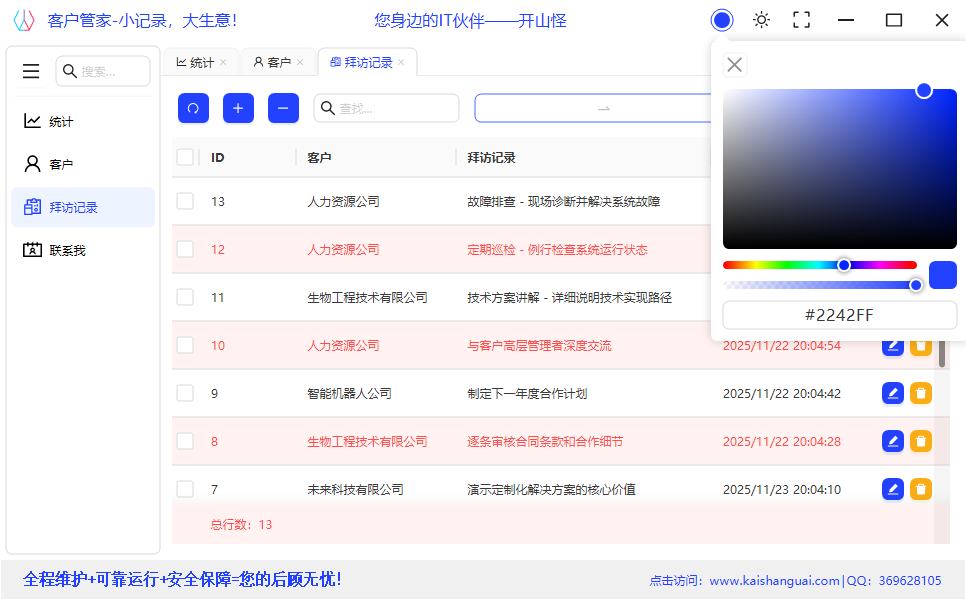Open 联系我 in the sidebar
Image resolution: width=966 pixels, height=600 pixels.
(83, 250)
